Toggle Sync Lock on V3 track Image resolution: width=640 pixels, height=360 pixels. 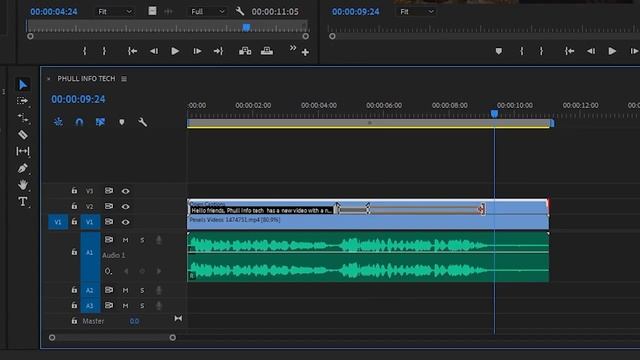coord(109,191)
